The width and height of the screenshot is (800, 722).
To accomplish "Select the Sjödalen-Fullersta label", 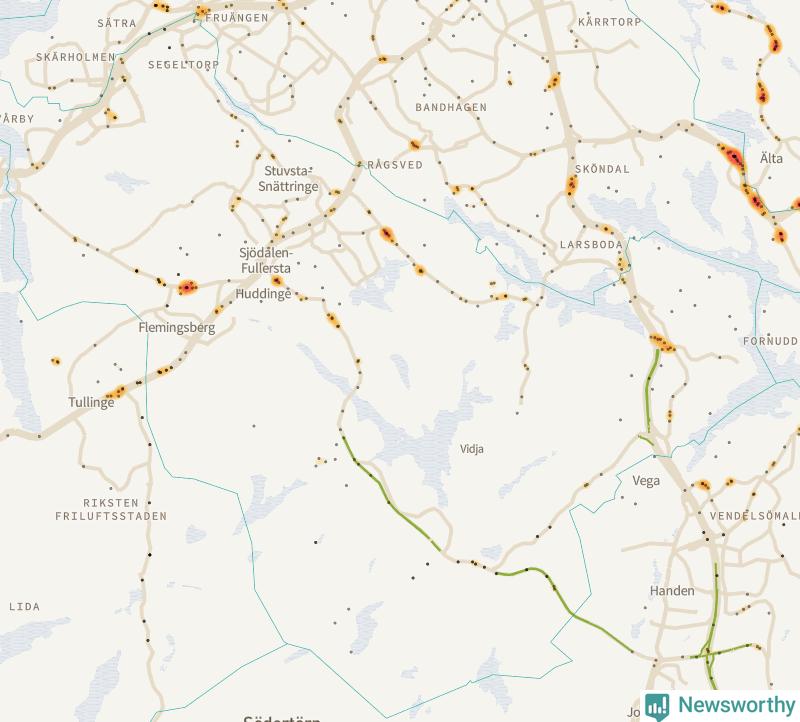I will pos(265,260).
